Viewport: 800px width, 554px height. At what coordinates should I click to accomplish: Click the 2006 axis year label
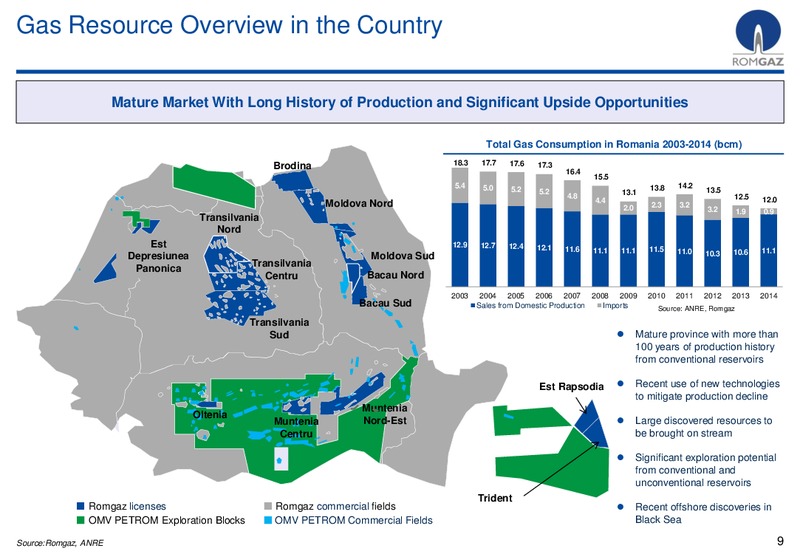click(544, 295)
